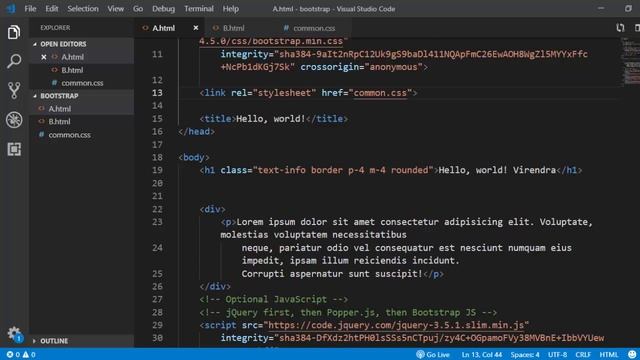The height and width of the screenshot is (360, 640).
Task: Close A.html in Open Editors list
Action: pyautogui.click(x=44, y=57)
